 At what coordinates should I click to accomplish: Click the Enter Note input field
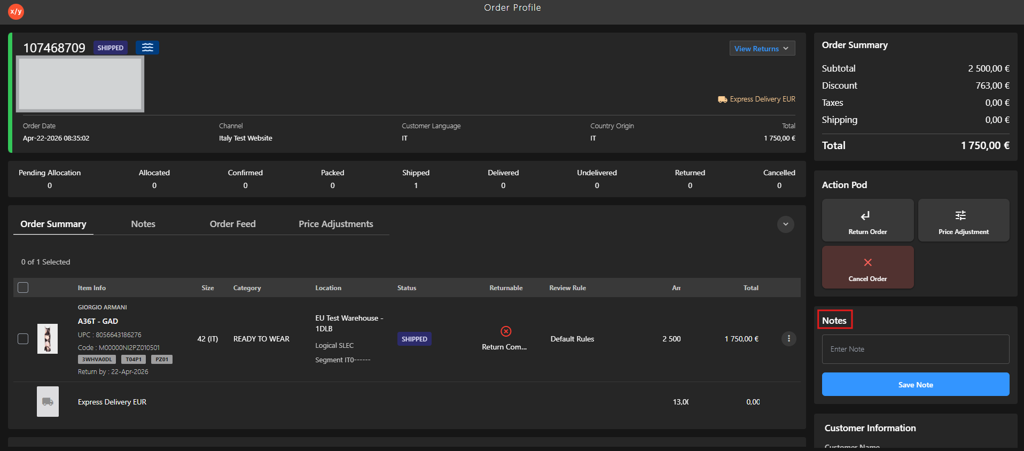916,349
